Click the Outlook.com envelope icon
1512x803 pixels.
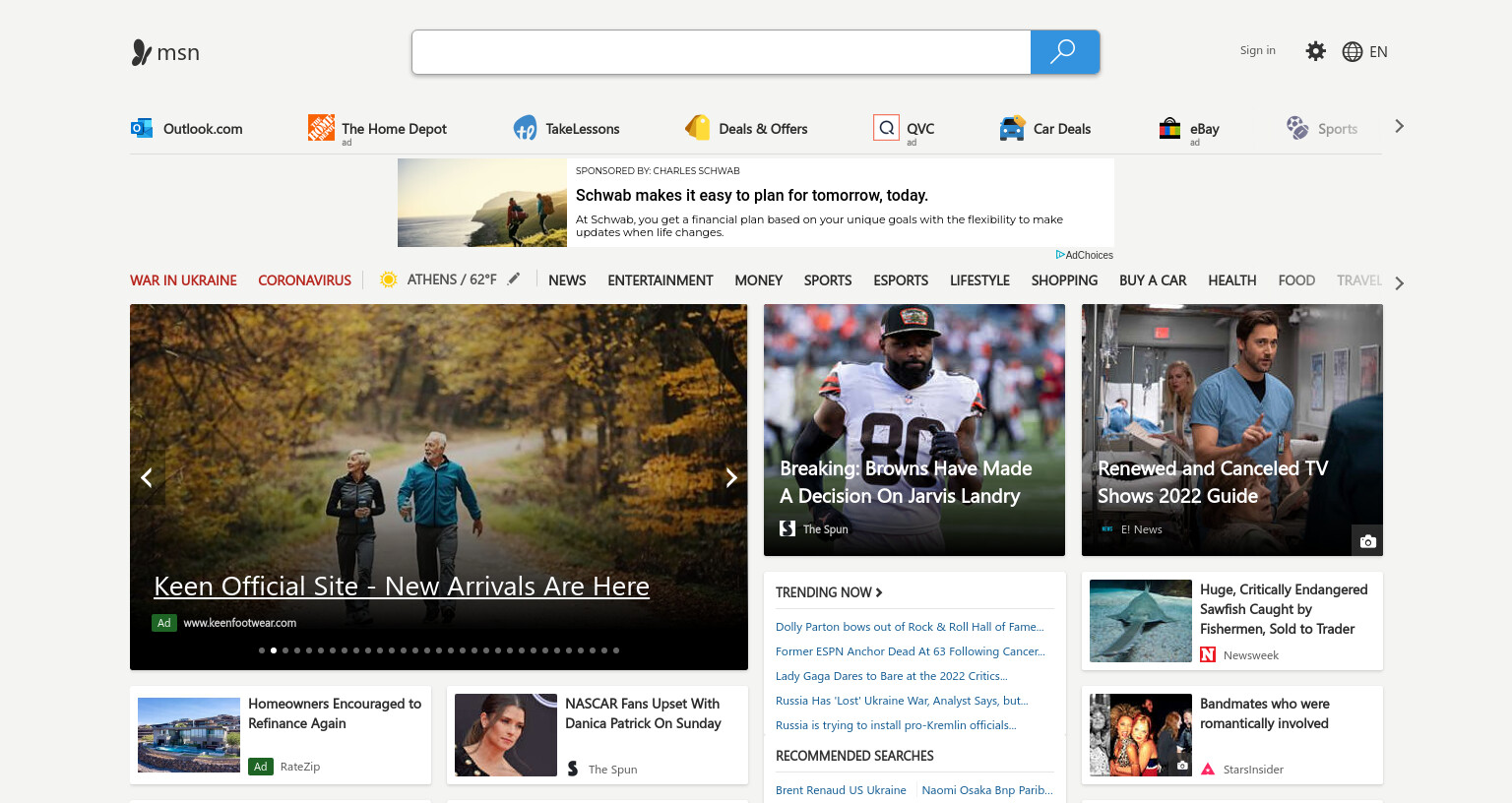(142, 128)
